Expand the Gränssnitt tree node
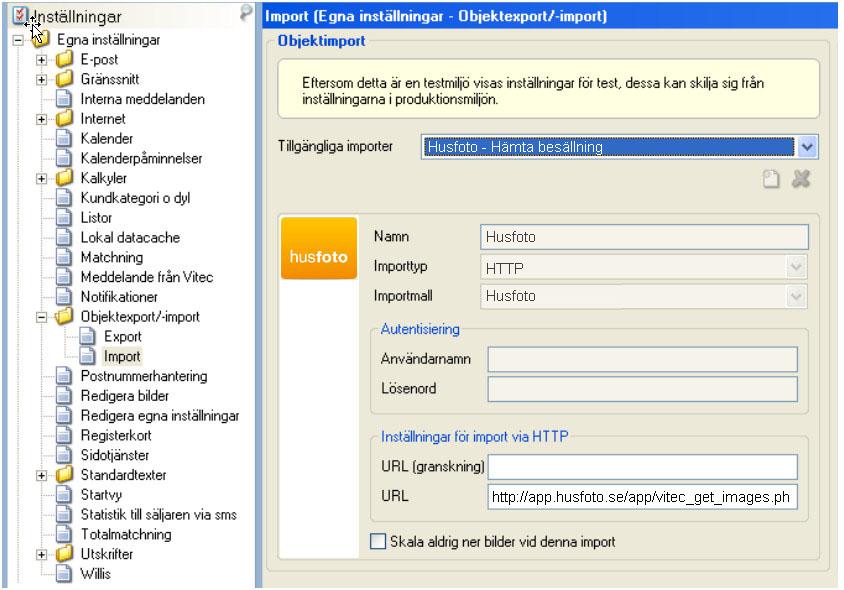This screenshot has height=590, width=844. pos(41,80)
